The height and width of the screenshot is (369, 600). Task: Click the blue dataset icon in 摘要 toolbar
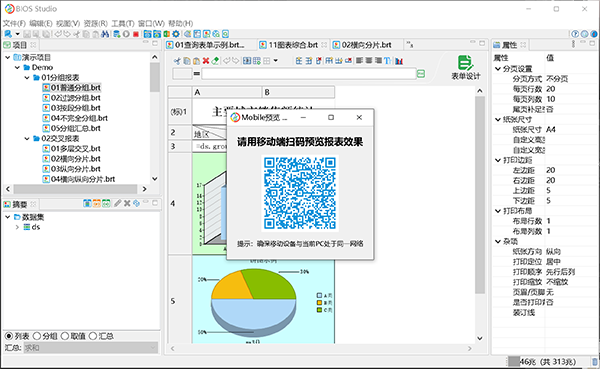(x=87, y=204)
